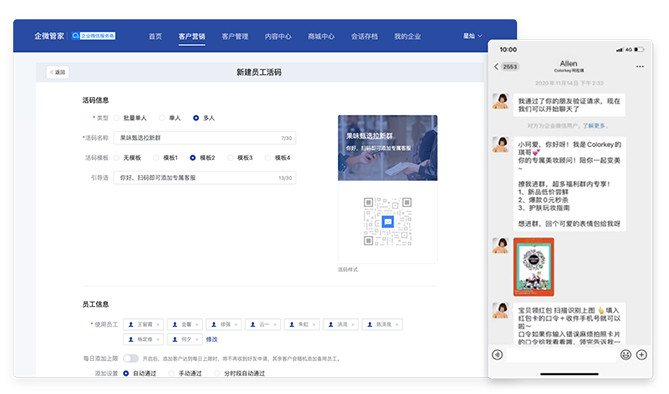669x394 pixels.
Task: Select 自动通过 add setting
Action: 140,374
